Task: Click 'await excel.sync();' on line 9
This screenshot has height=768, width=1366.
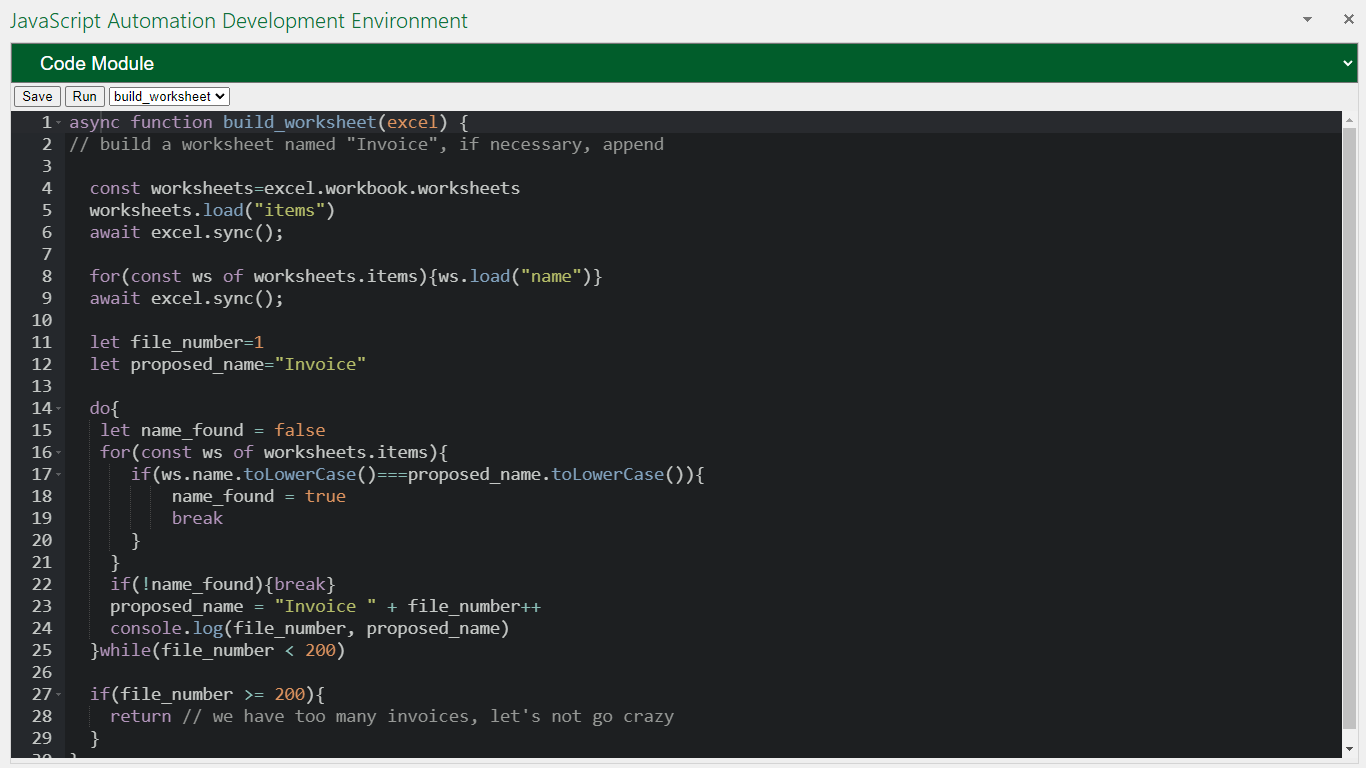Action: point(187,298)
